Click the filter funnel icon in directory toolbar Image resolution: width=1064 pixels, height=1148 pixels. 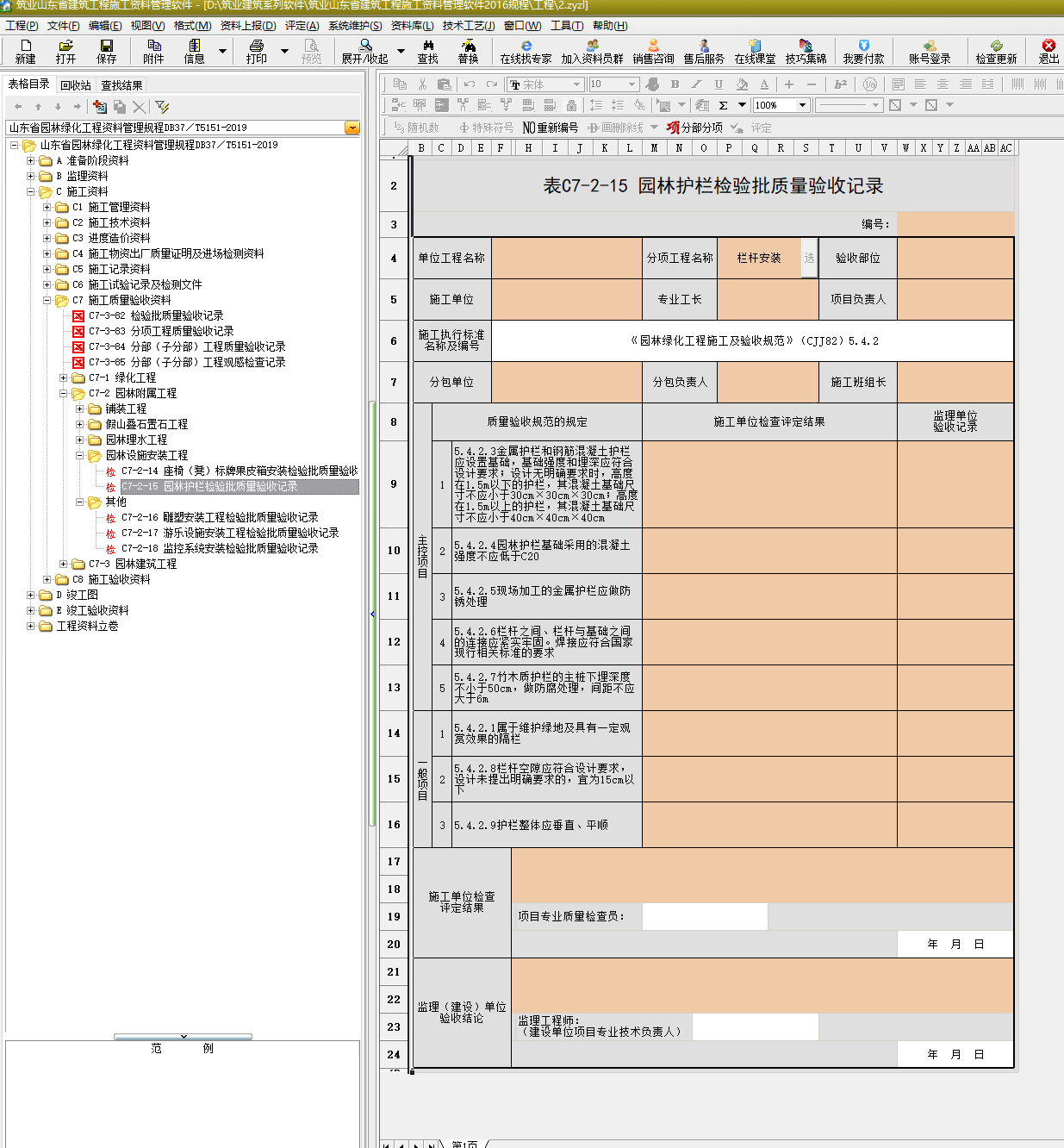[162, 106]
